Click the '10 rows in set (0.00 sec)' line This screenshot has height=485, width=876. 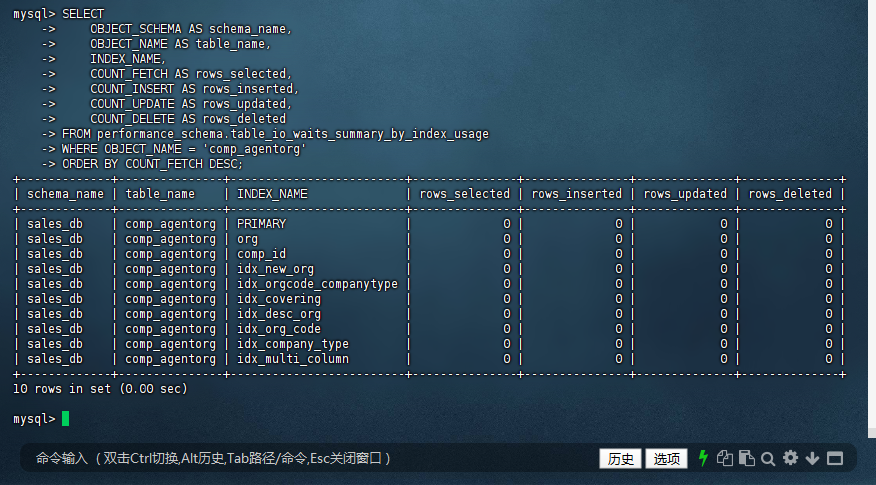[x=100, y=389]
